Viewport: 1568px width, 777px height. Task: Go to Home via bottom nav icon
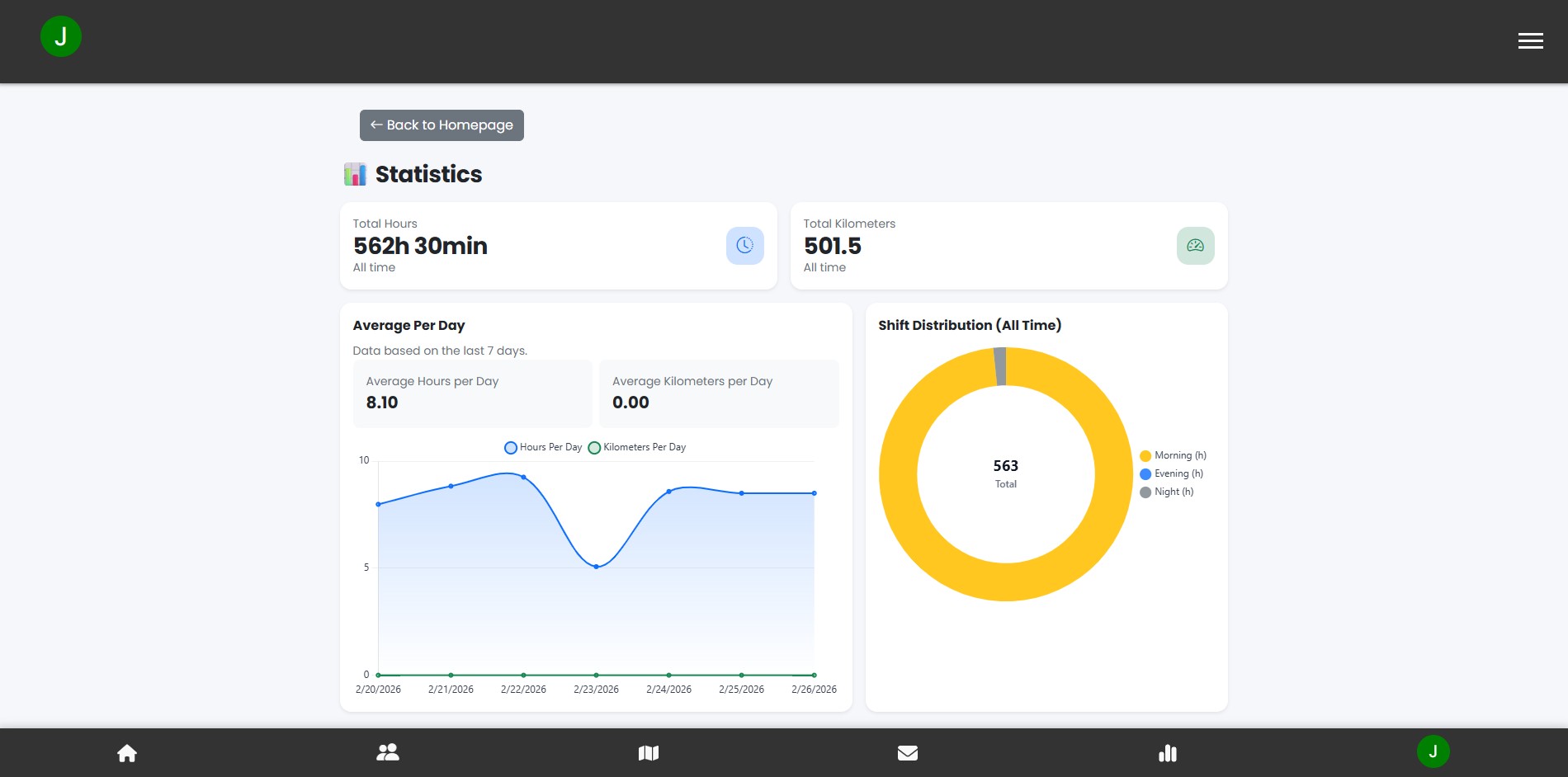pos(127,753)
